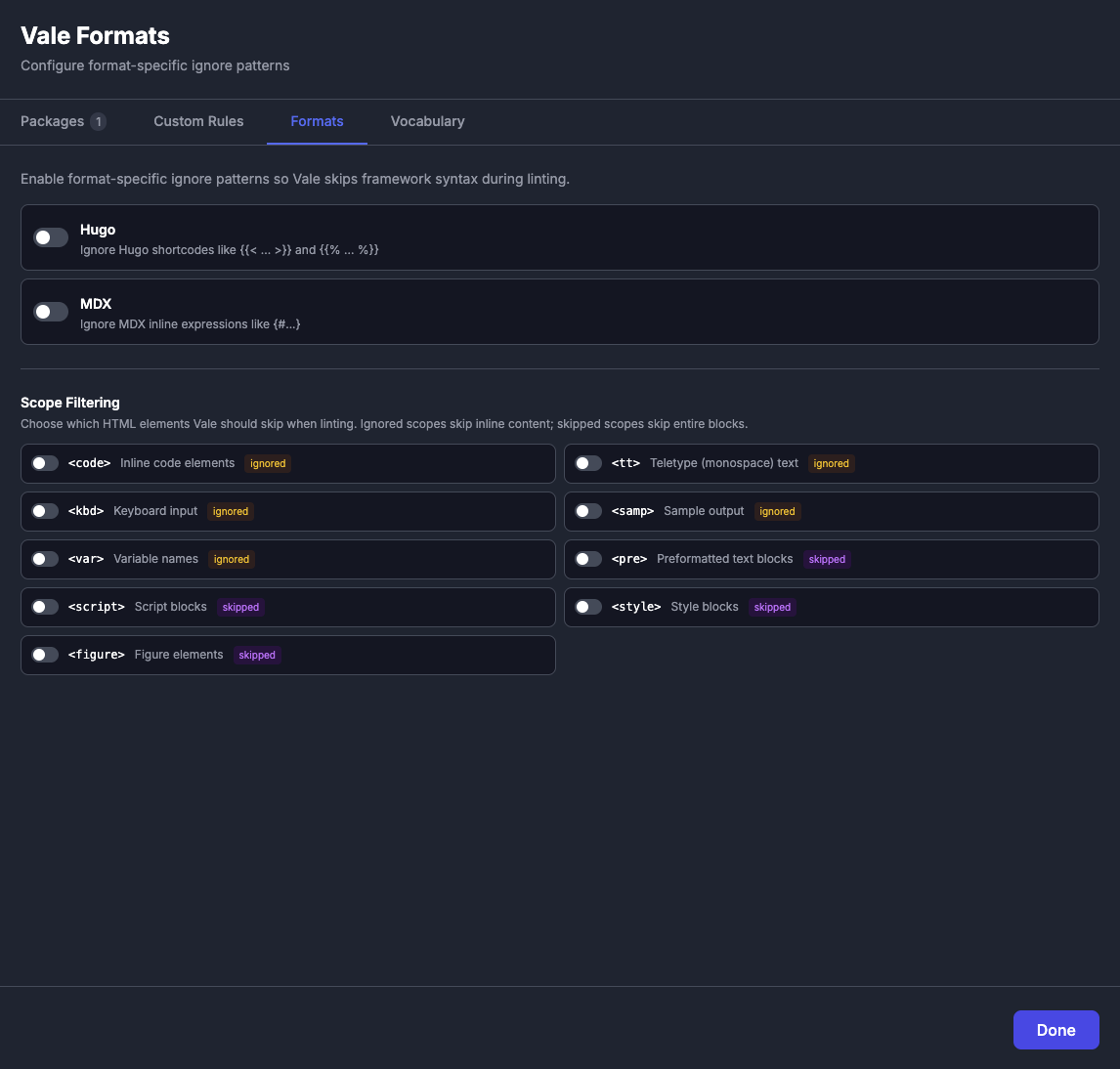Enable the Hugo shortcodes toggle
The width and height of the screenshot is (1120, 1069).
tap(51, 237)
